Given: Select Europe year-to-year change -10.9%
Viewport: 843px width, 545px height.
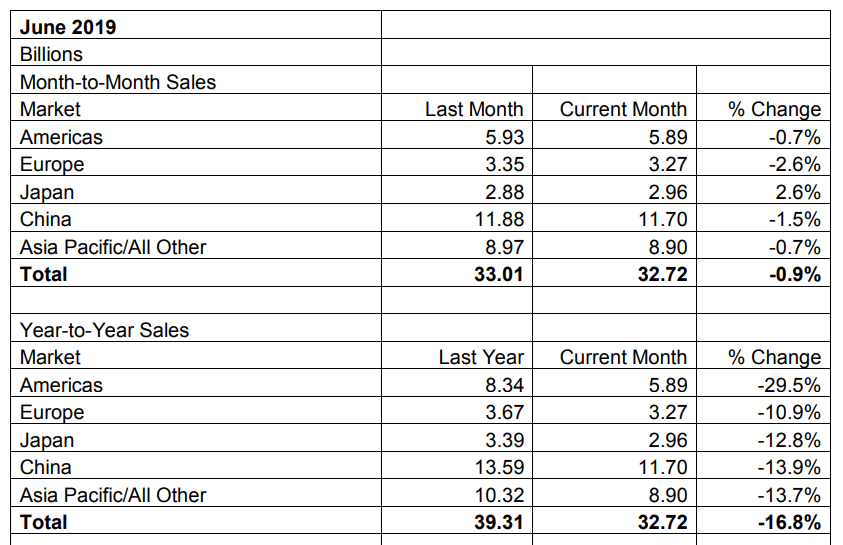Looking at the screenshot, I should pos(789,412).
